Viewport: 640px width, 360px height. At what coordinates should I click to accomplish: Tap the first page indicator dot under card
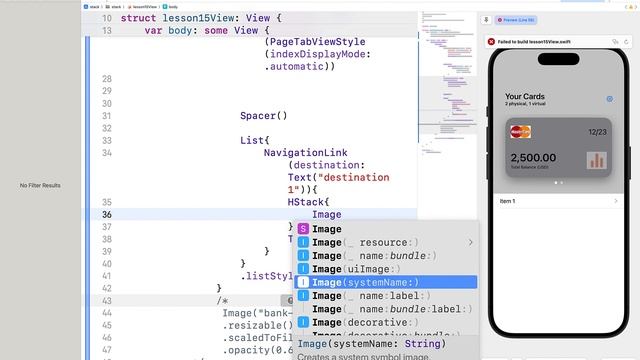pyautogui.click(x=556, y=182)
